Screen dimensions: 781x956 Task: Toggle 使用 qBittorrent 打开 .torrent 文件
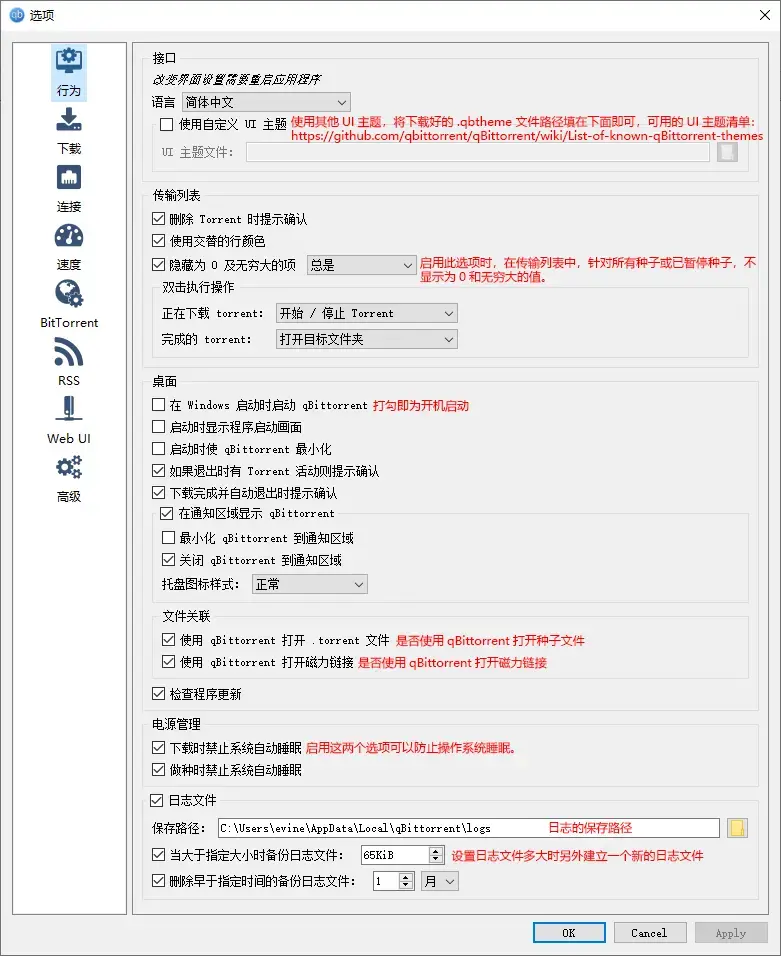tap(168, 640)
